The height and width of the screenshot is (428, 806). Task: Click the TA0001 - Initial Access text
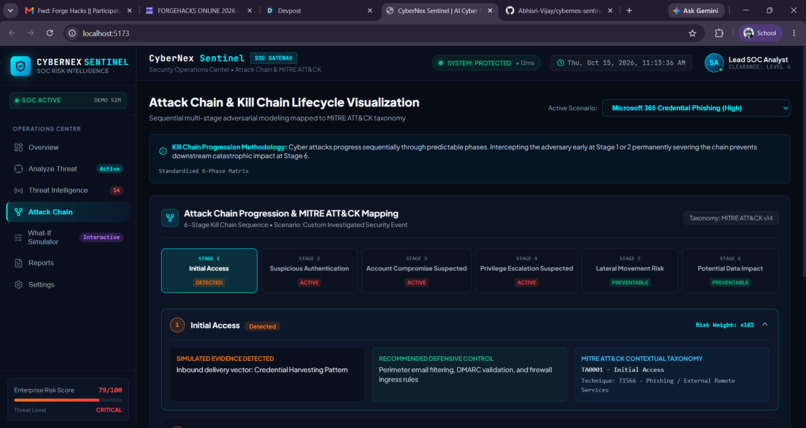pyautogui.click(x=622, y=369)
